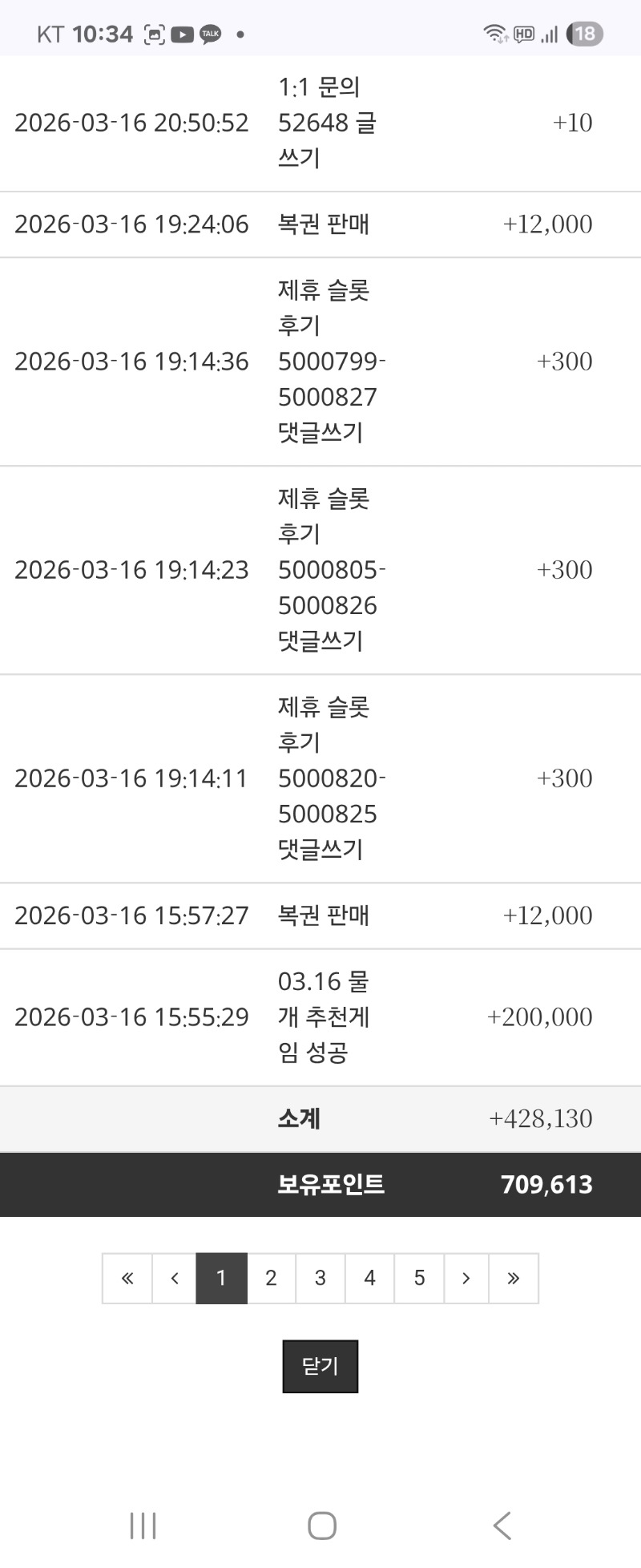Tap the Android back navigation arrow
The height and width of the screenshot is (1568, 641).
point(502,1526)
